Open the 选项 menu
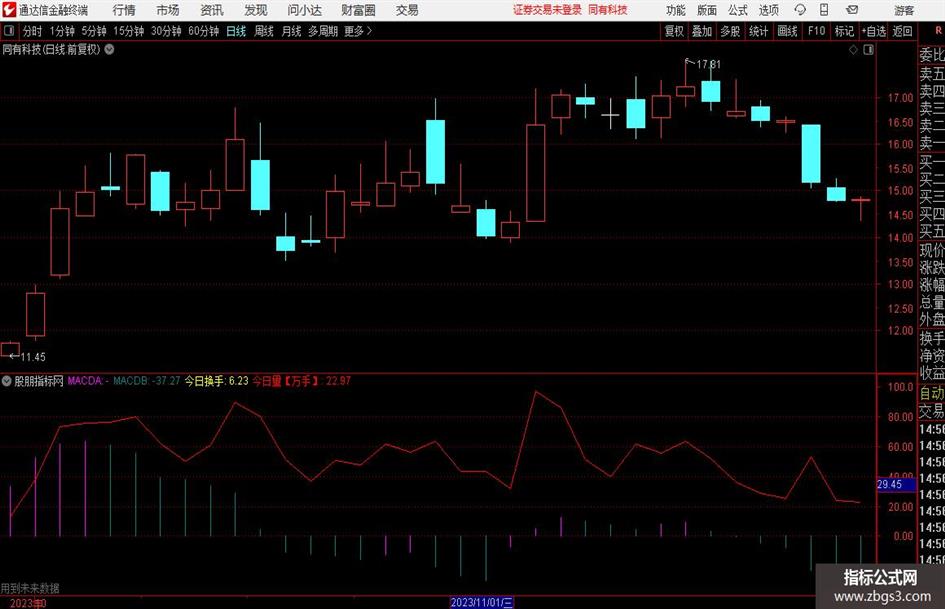The height and width of the screenshot is (609, 945). click(768, 10)
